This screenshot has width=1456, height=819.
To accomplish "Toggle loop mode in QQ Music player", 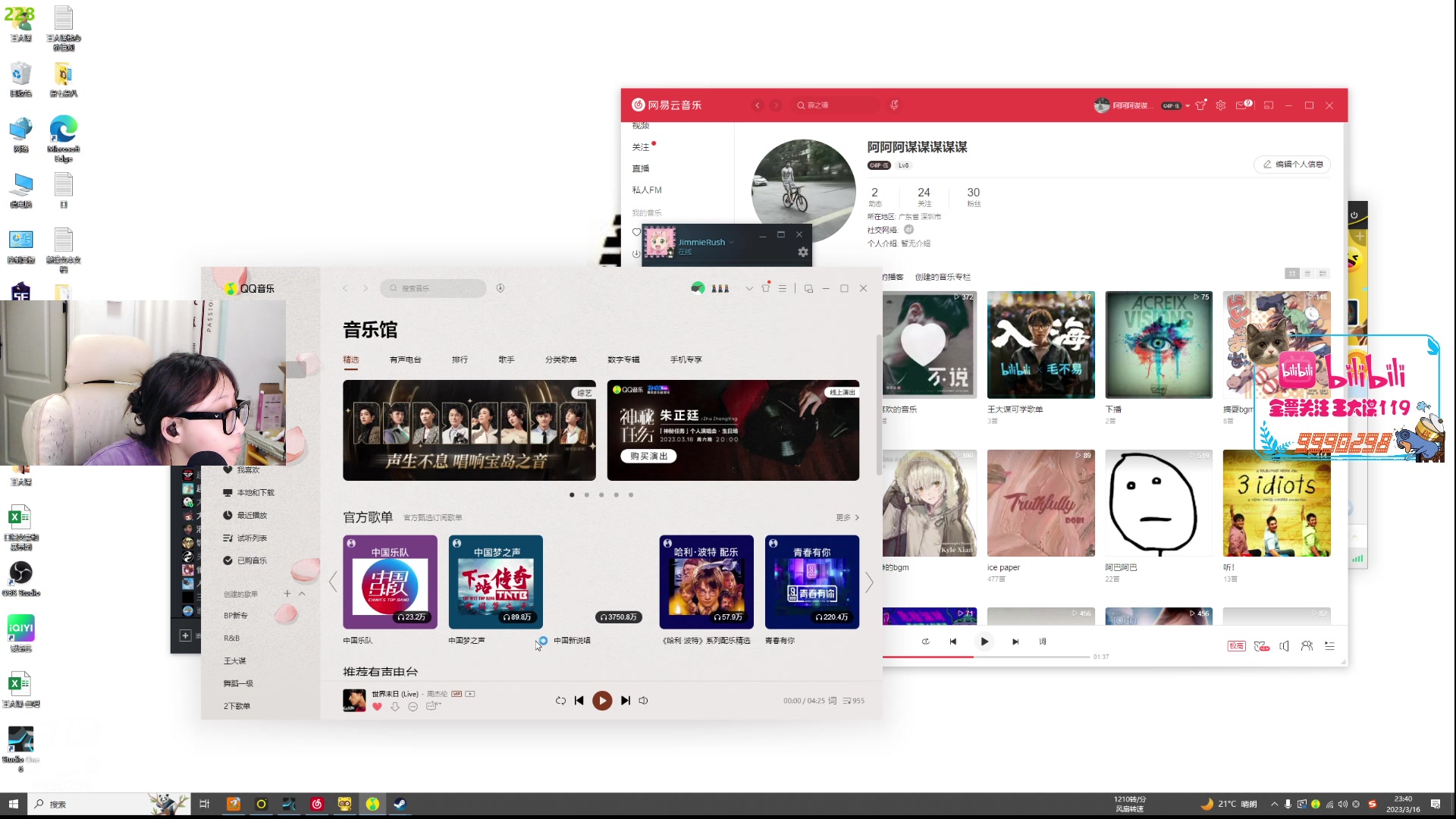I will point(560,701).
